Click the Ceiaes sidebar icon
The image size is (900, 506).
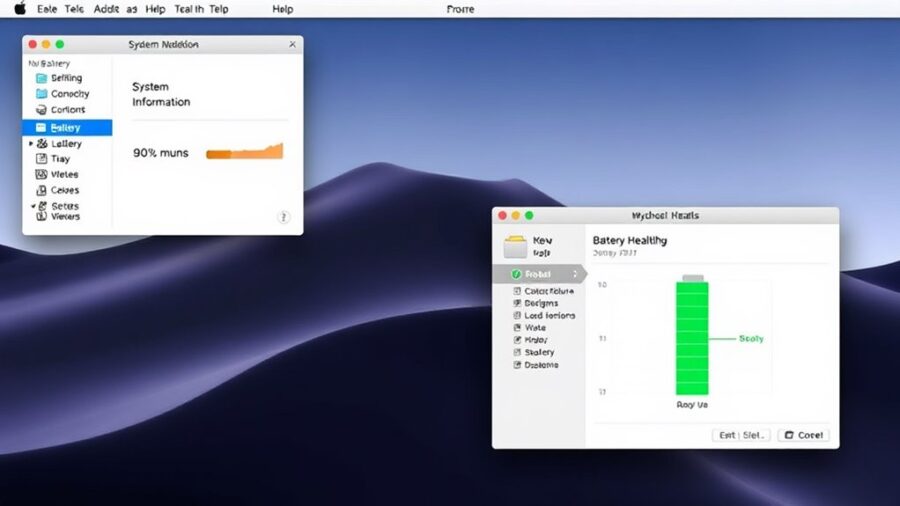click(x=41, y=190)
